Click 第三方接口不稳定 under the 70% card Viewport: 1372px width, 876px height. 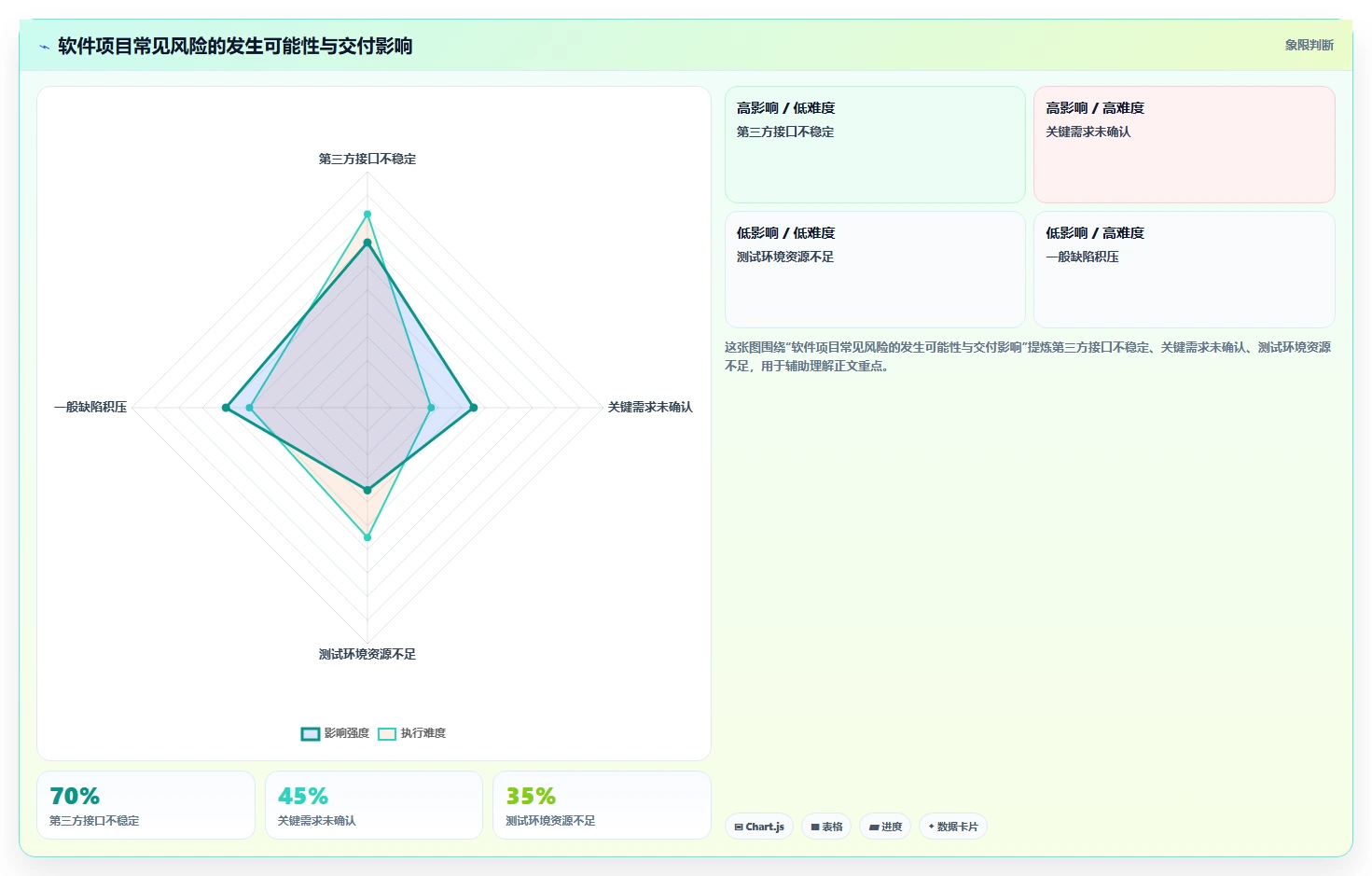(94, 821)
